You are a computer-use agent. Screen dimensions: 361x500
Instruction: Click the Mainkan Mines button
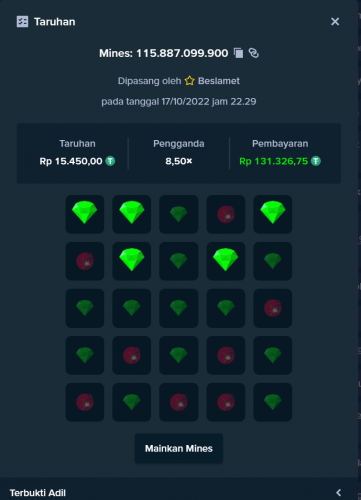click(179, 448)
